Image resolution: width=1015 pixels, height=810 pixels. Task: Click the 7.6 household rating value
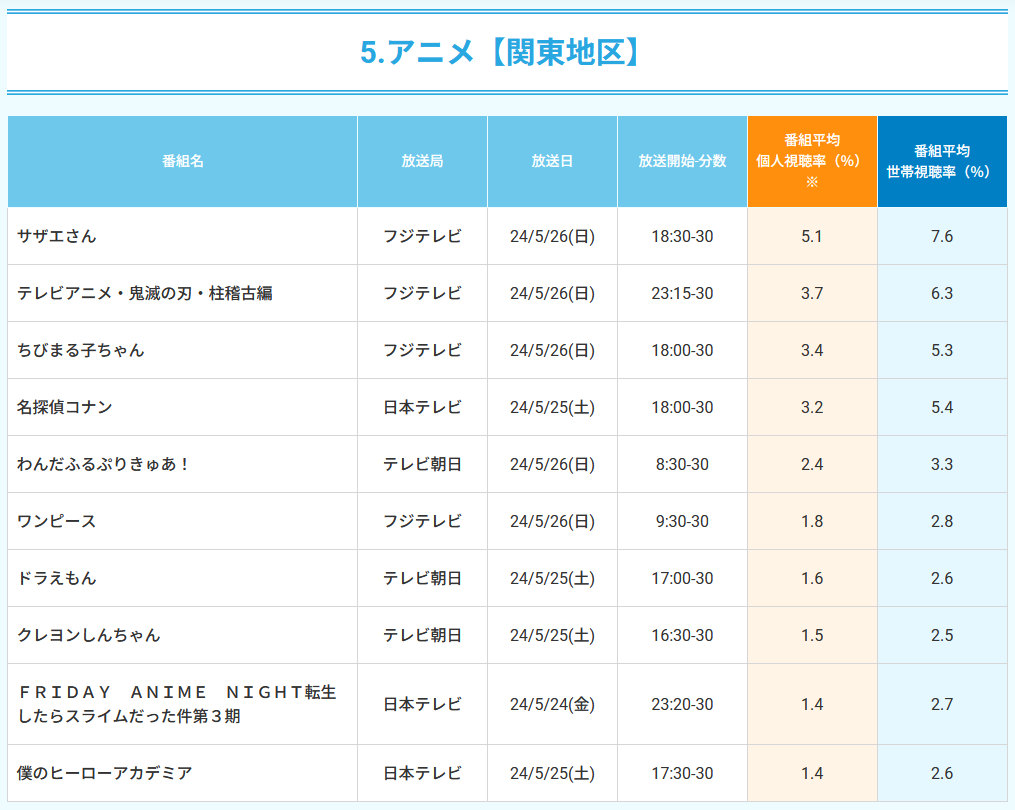(942, 236)
